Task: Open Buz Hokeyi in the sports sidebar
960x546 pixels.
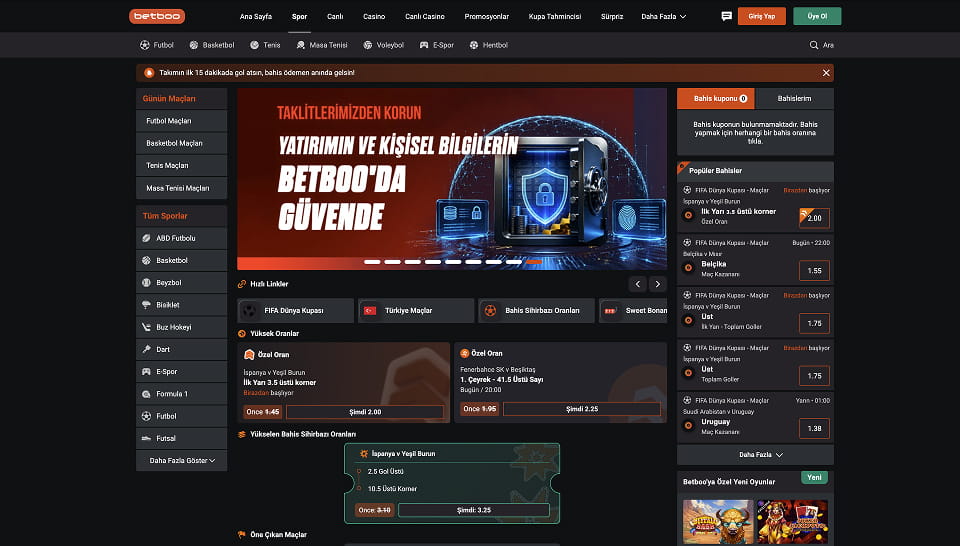Action: tap(181, 327)
